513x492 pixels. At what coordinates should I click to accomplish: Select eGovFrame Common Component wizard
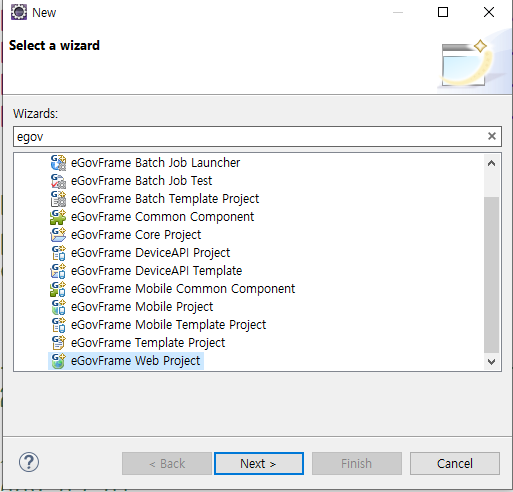point(162,217)
